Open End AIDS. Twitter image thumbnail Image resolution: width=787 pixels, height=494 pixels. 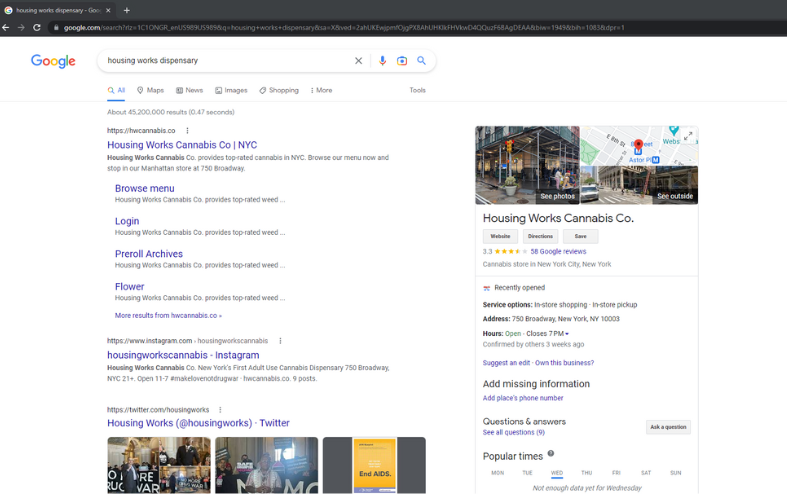374,465
